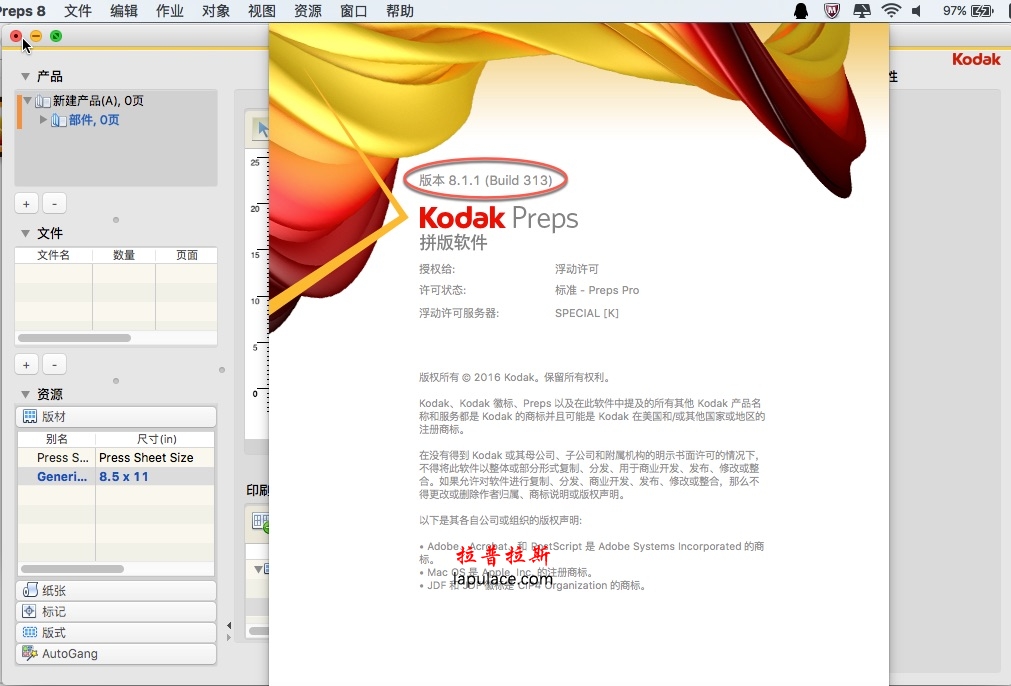The width and height of the screenshot is (1011, 686).
Task: Sort by the 页面 column header
Action: point(186,255)
